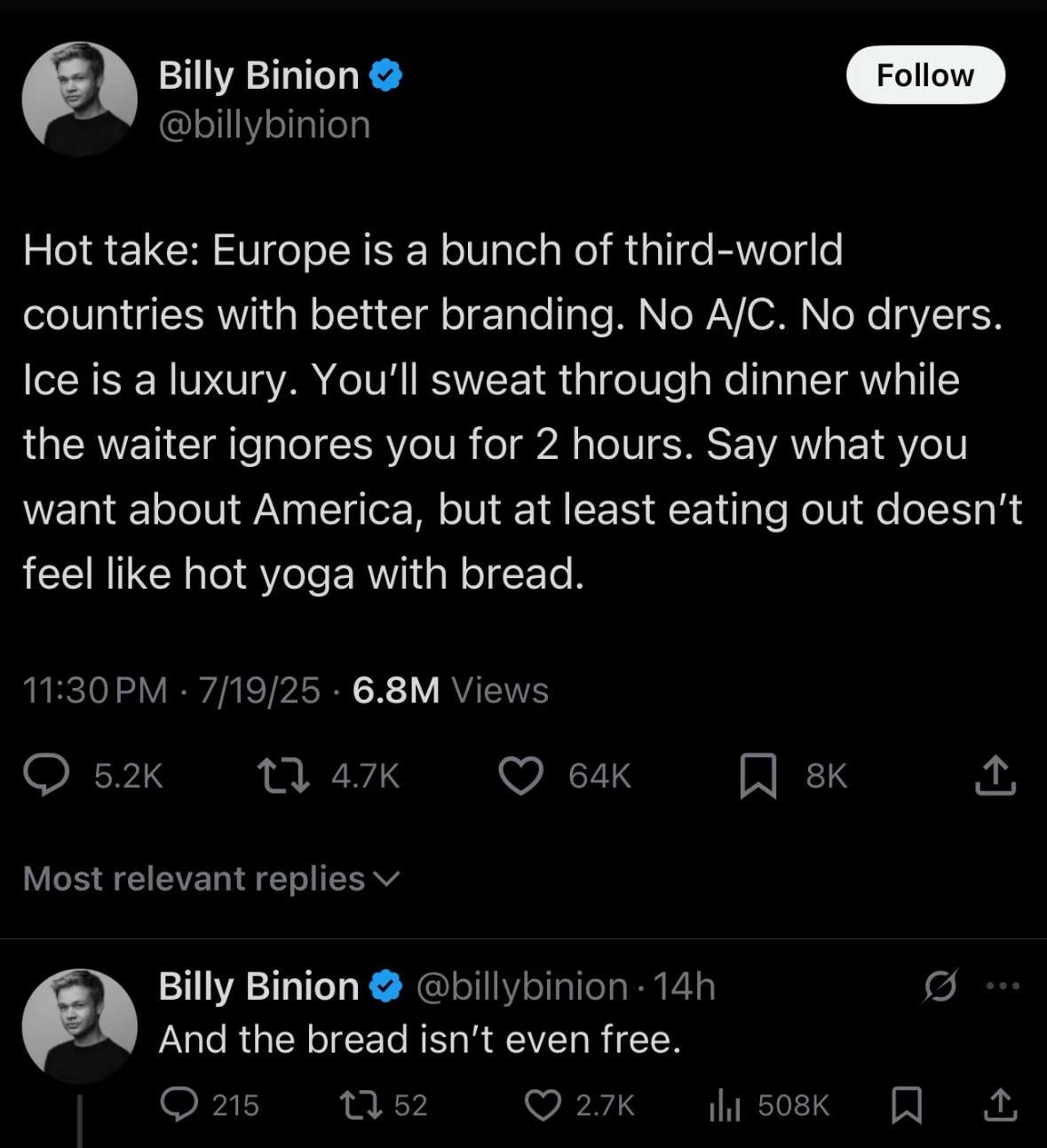The height and width of the screenshot is (1148, 1047).
Task: Repost the 'bread isn't even free' reply
Action: (x=360, y=1104)
